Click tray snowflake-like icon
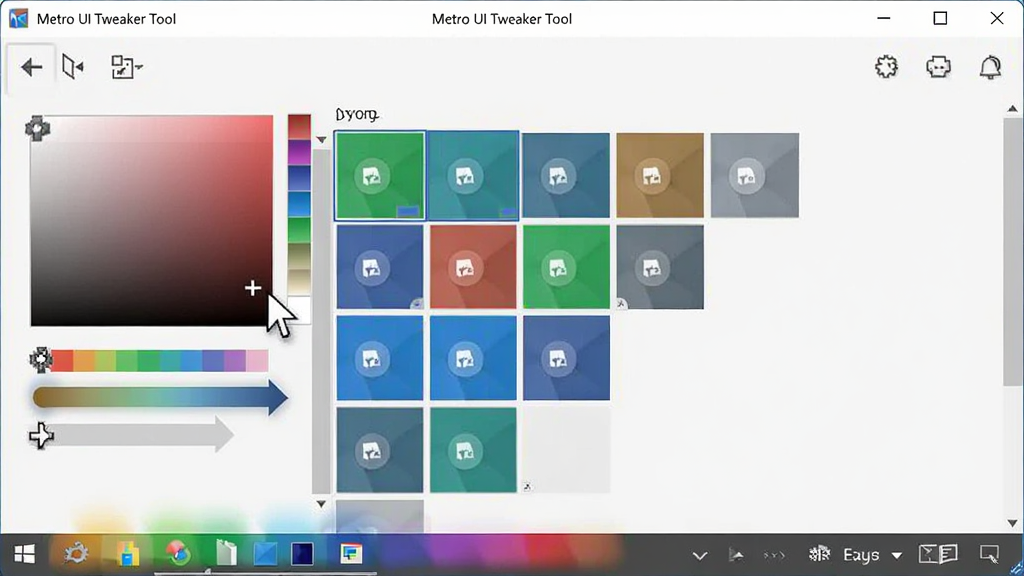This screenshot has width=1024, height=576. point(819,554)
